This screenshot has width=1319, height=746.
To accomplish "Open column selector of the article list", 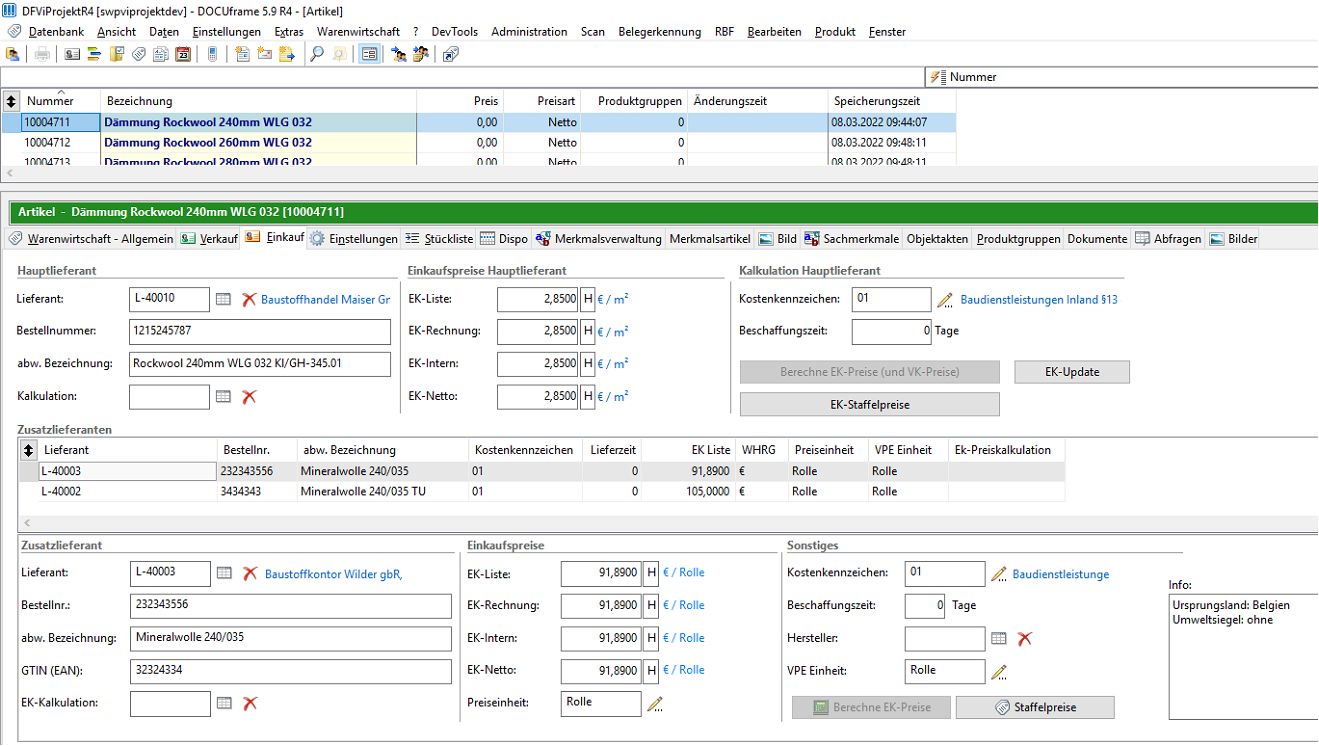I will click(x=11, y=100).
